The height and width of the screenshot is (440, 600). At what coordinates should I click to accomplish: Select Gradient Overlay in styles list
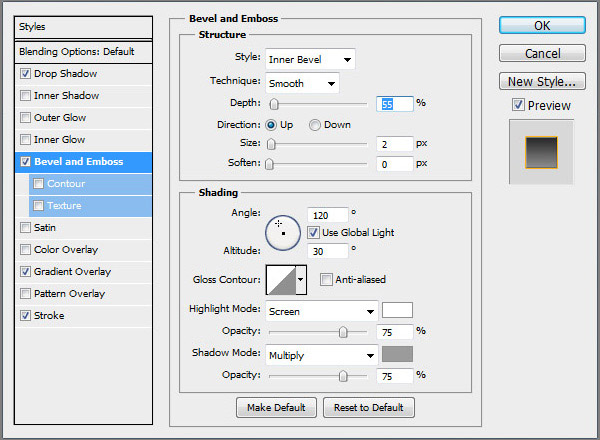tap(72, 272)
